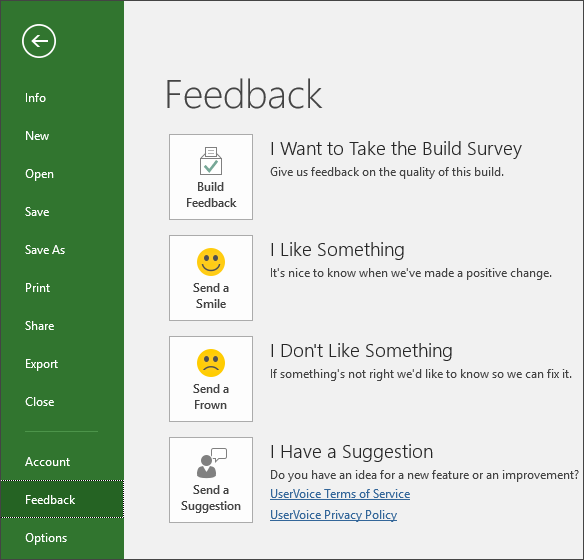584x560 pixels.
Task: Select Export in the sidebar
Action: 41,364
